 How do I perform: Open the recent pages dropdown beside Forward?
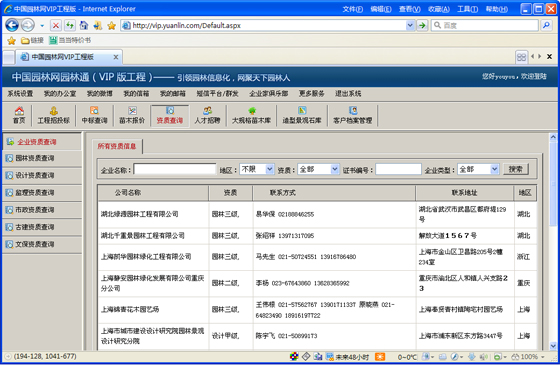[42, 26]
